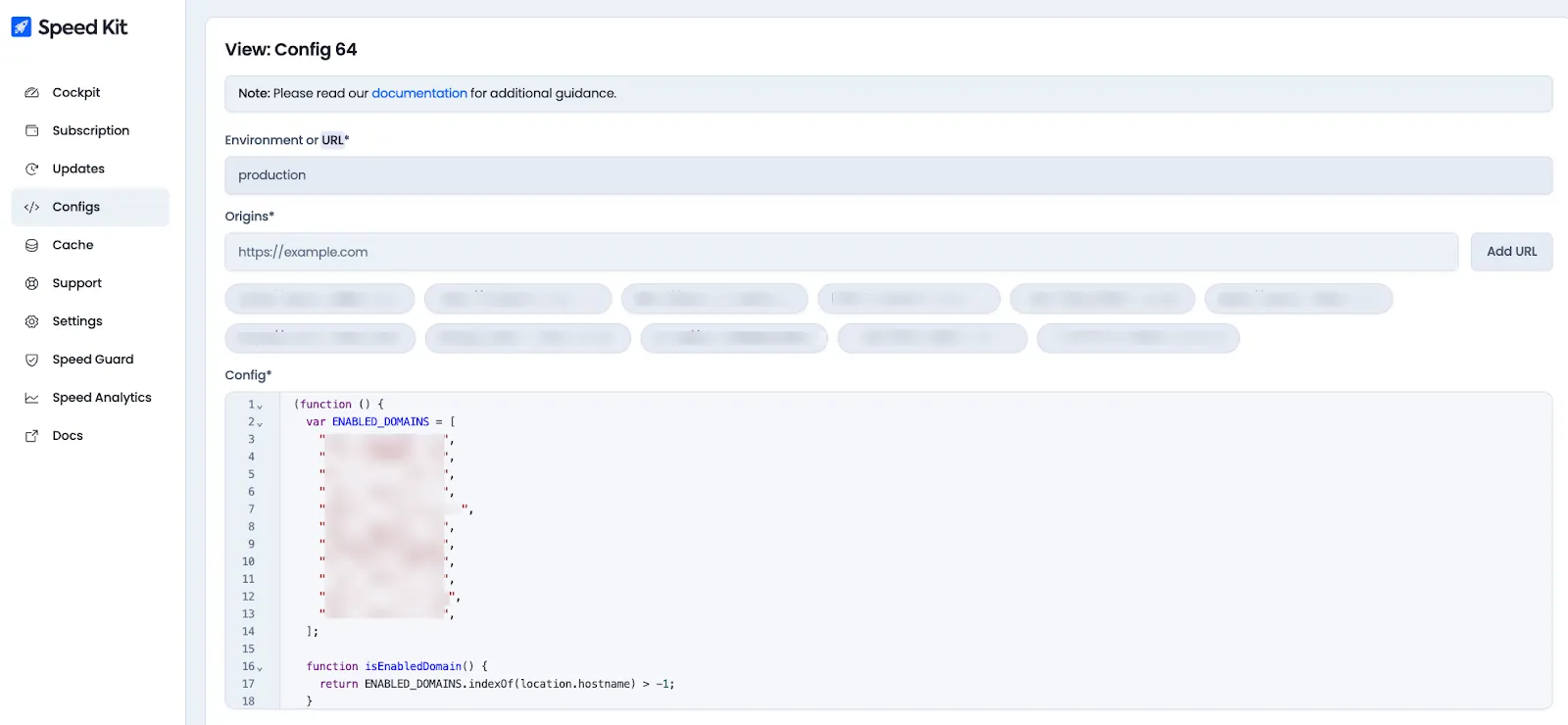Click 'isEnabledDomain' function name in code
Image resolution: width=1568 pixels, height=725 pixels.
(x=413, y=666)
